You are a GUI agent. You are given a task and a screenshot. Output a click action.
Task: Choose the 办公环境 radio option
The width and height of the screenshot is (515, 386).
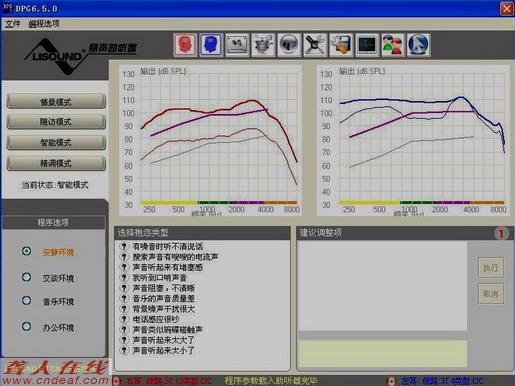(x=27, y=326)
